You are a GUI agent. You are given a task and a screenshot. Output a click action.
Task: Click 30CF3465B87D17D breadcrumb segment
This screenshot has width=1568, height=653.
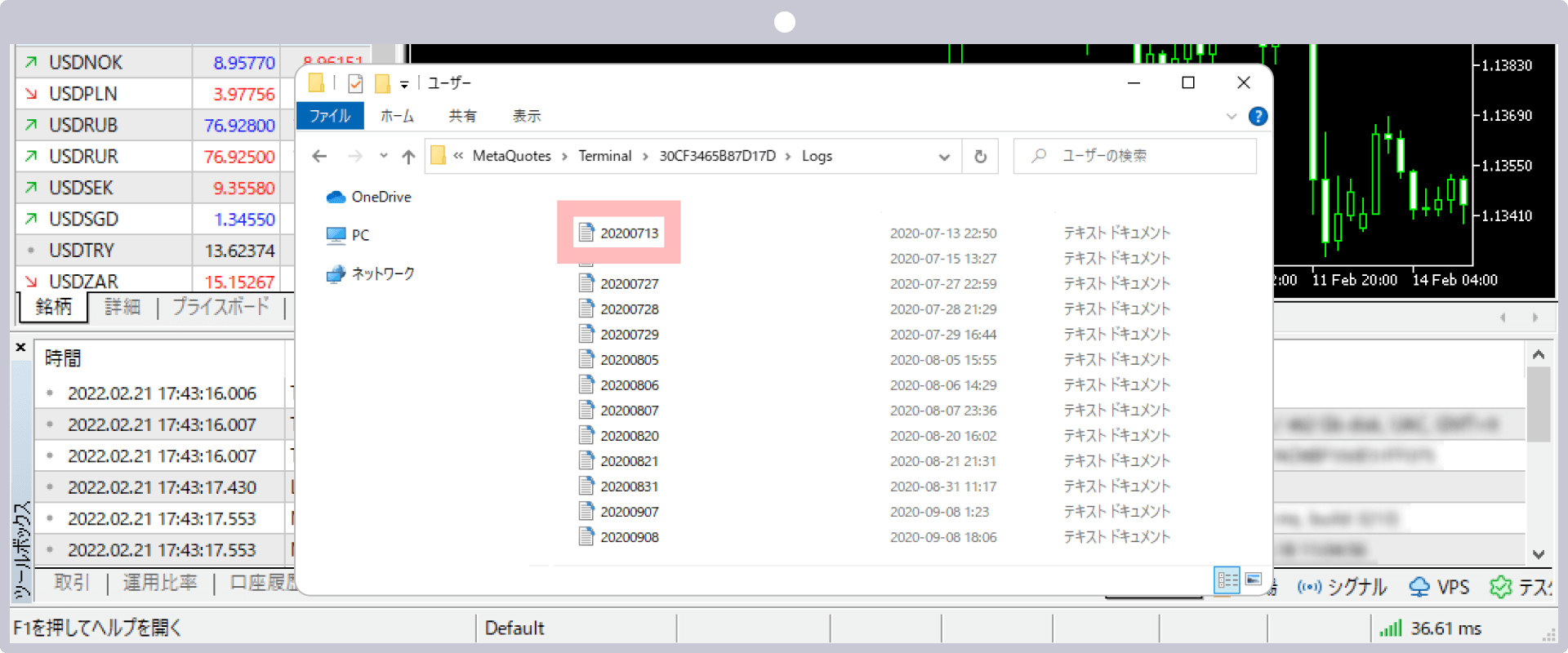pyautogui.click(x=717, y=156)
